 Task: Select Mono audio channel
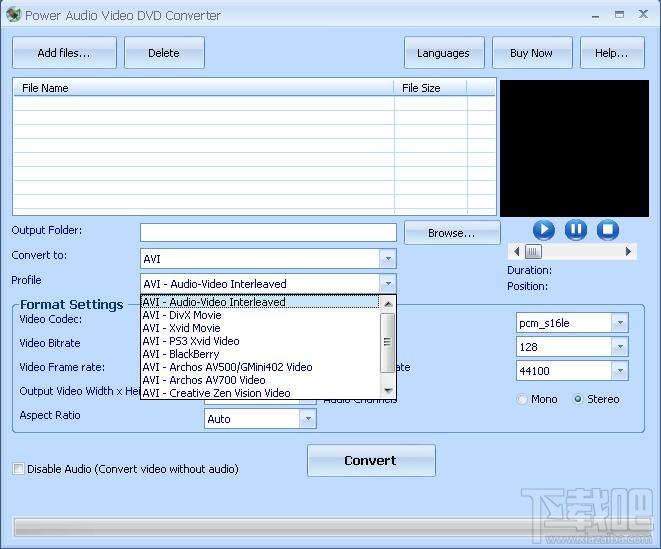pyautogui.click(x=522, y=399)
